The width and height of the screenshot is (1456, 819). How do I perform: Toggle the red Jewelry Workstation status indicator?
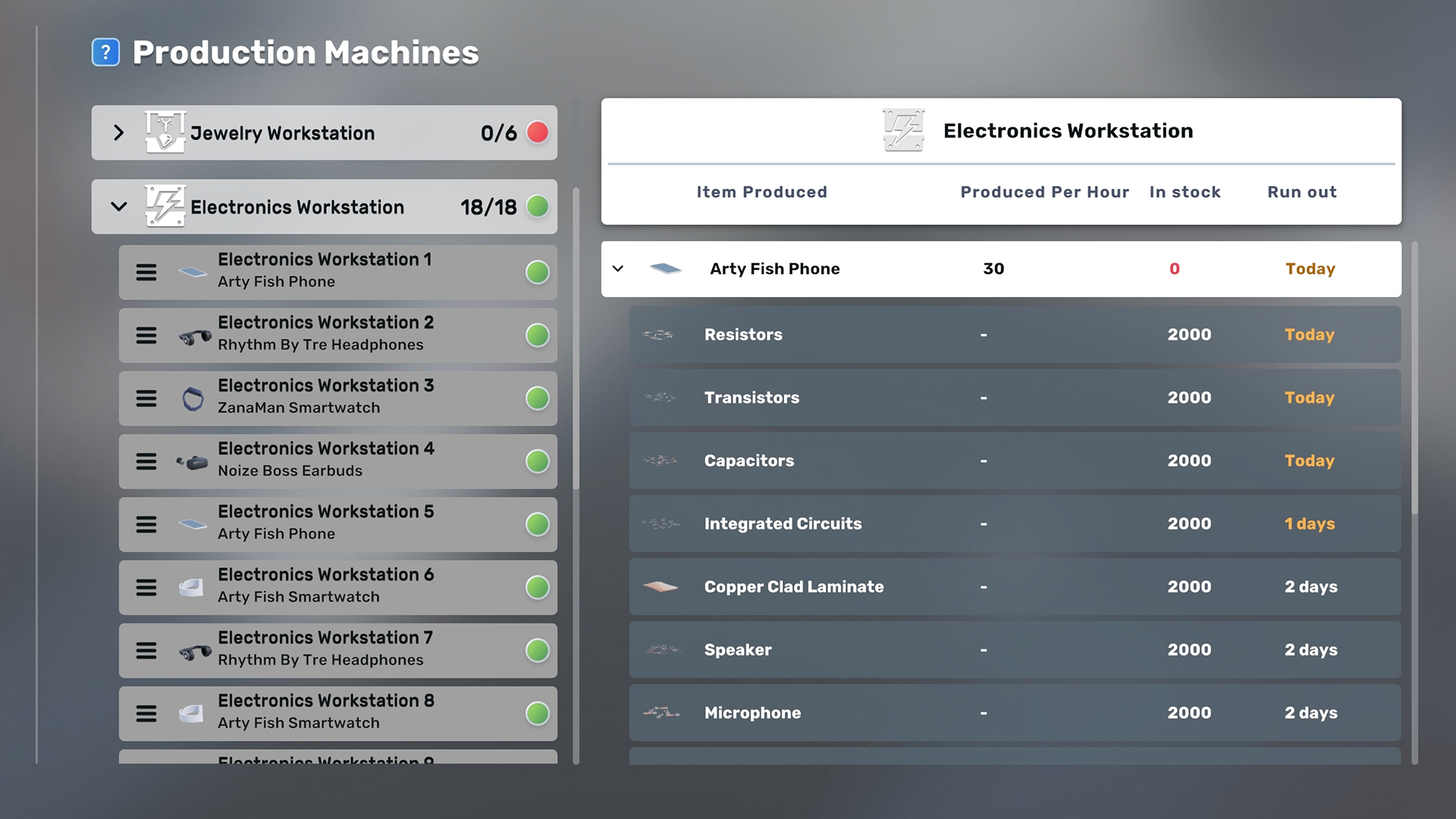click(537, 133)
